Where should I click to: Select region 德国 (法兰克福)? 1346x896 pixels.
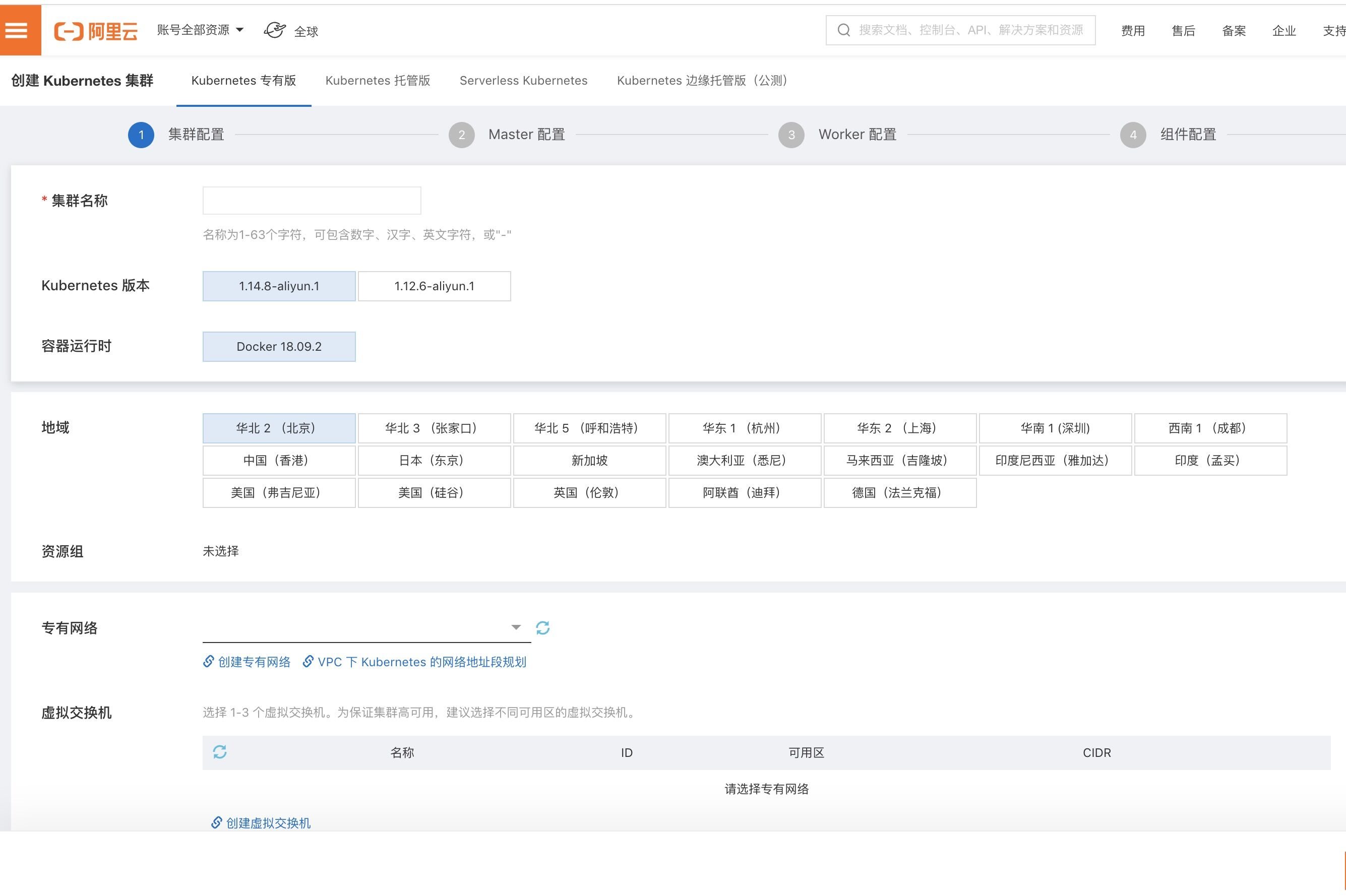900,492
